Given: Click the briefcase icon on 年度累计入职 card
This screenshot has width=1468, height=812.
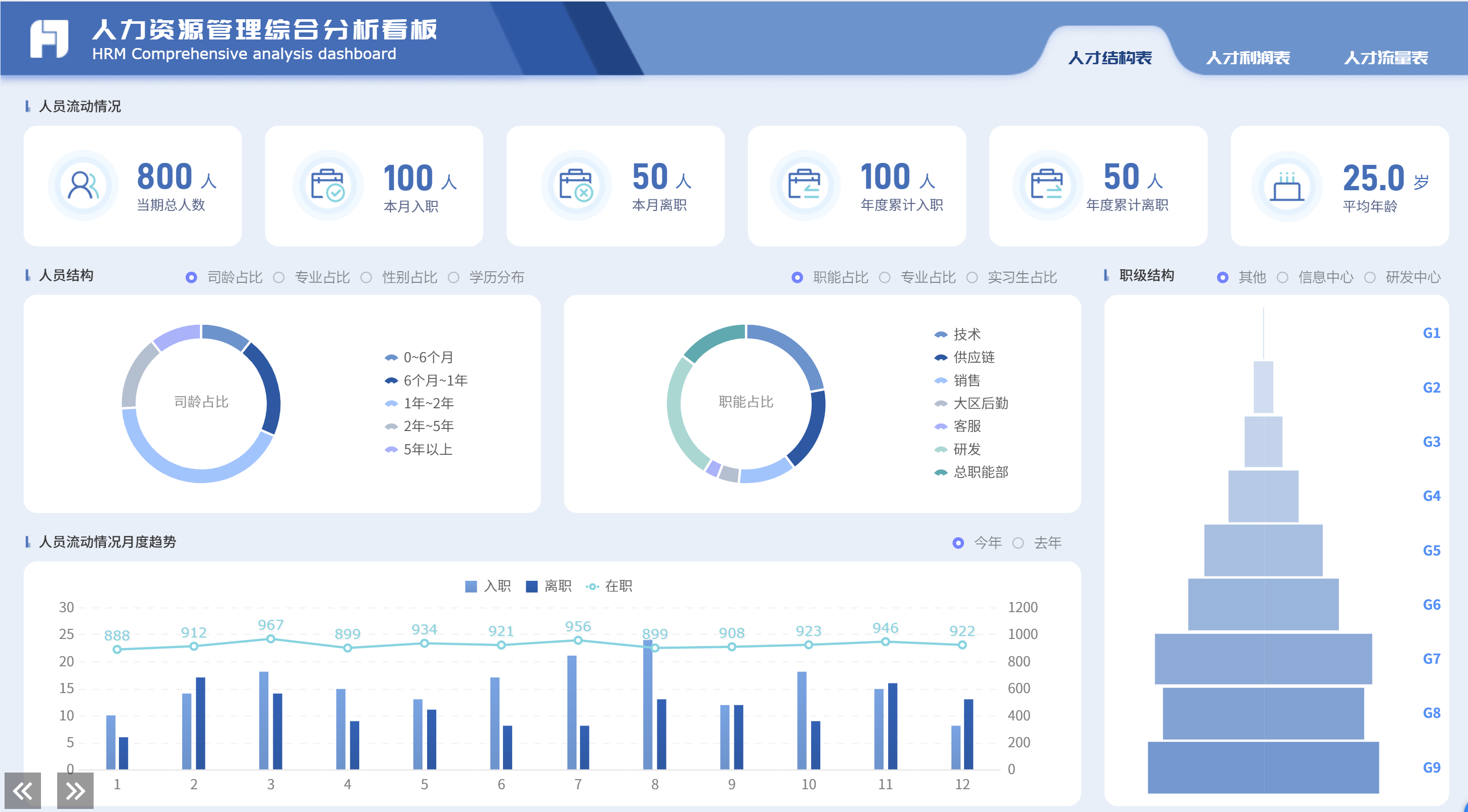Looking at the screenshot, I should [804, 185].
